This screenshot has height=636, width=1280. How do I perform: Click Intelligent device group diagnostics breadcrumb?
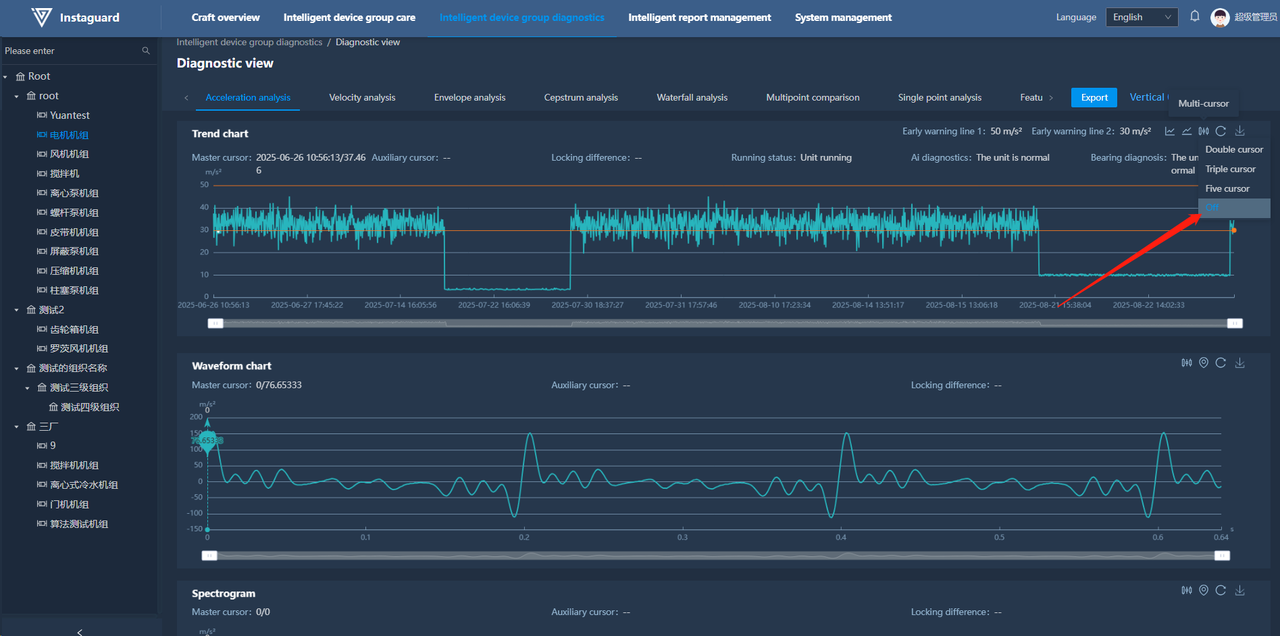pos(249,42)
